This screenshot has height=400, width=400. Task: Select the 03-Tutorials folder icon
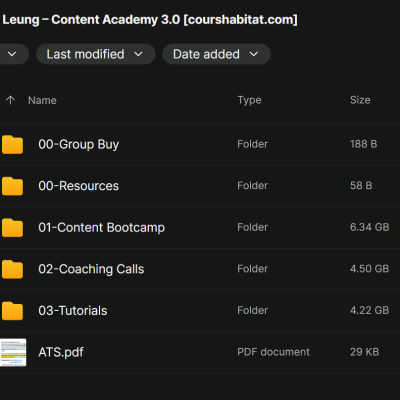pos(12,311)
